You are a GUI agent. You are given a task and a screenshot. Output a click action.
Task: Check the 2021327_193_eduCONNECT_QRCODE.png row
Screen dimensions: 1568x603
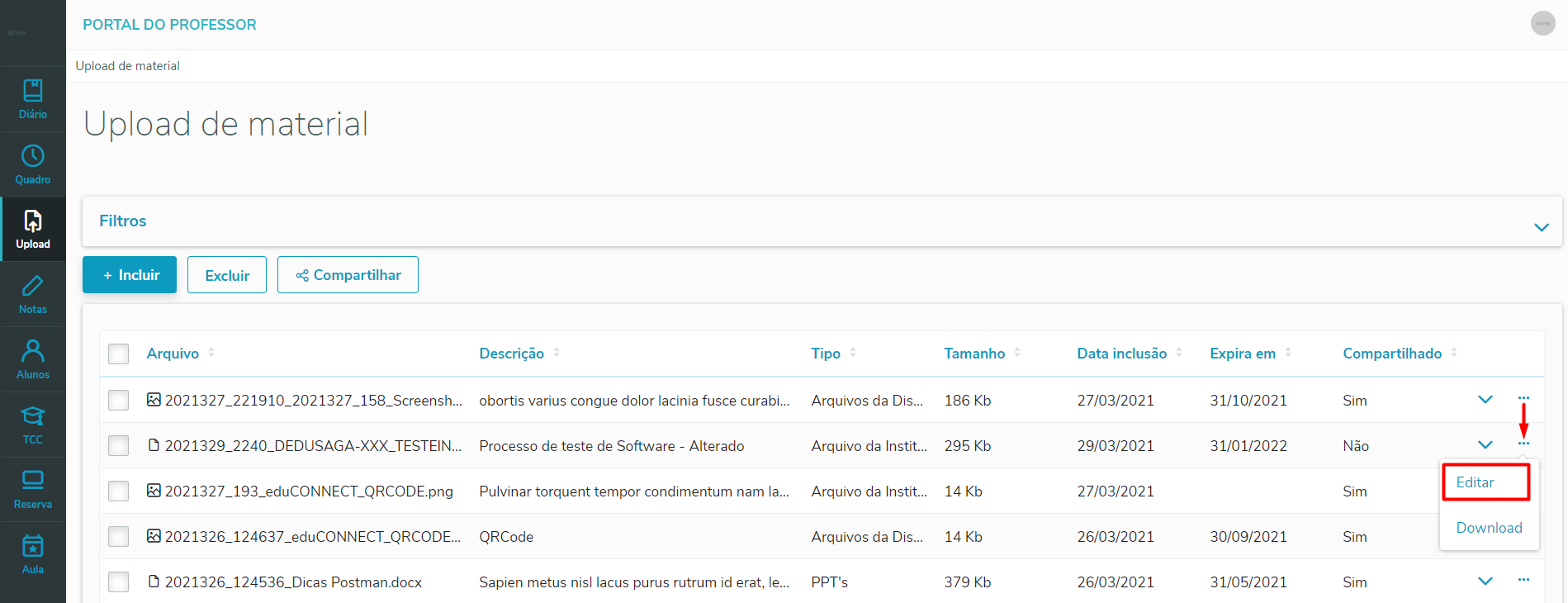119,491
